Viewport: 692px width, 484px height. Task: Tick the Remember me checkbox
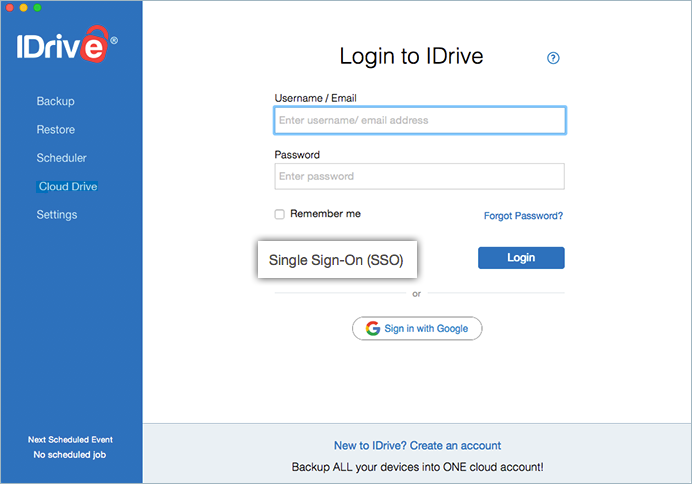tap(279, 214)
